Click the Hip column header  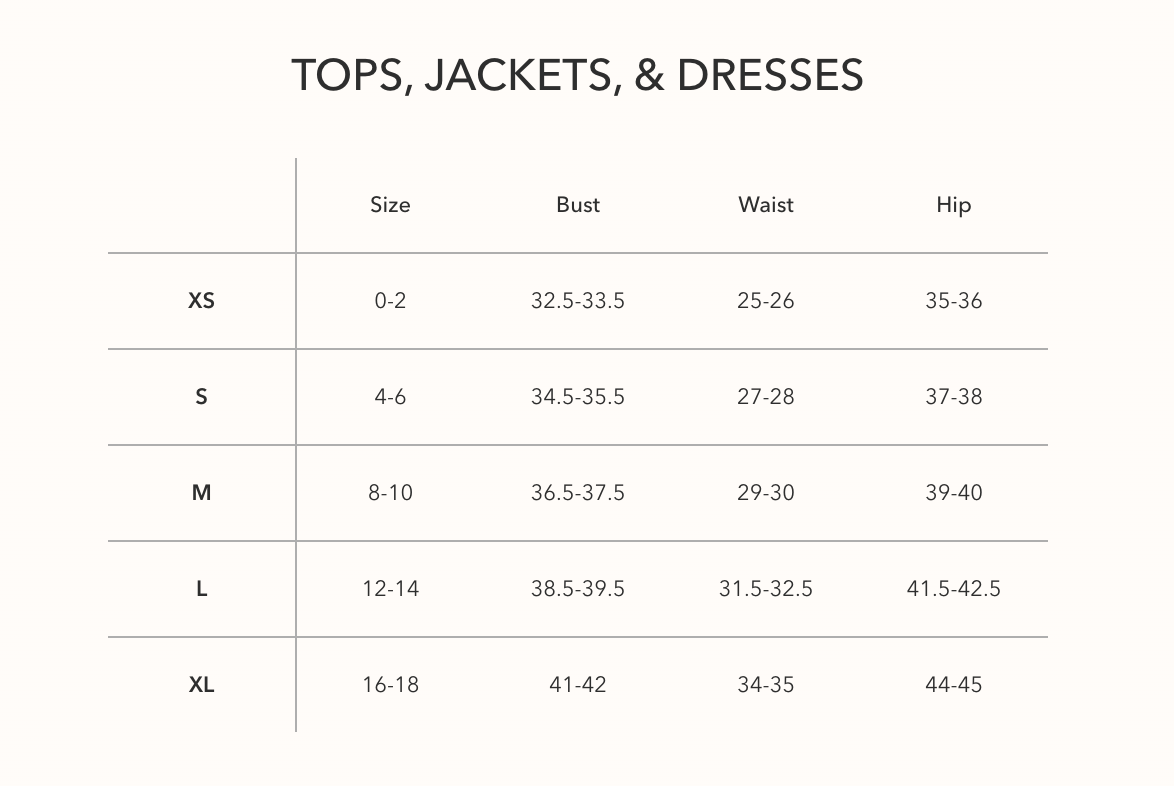click(x=954, y=205)
